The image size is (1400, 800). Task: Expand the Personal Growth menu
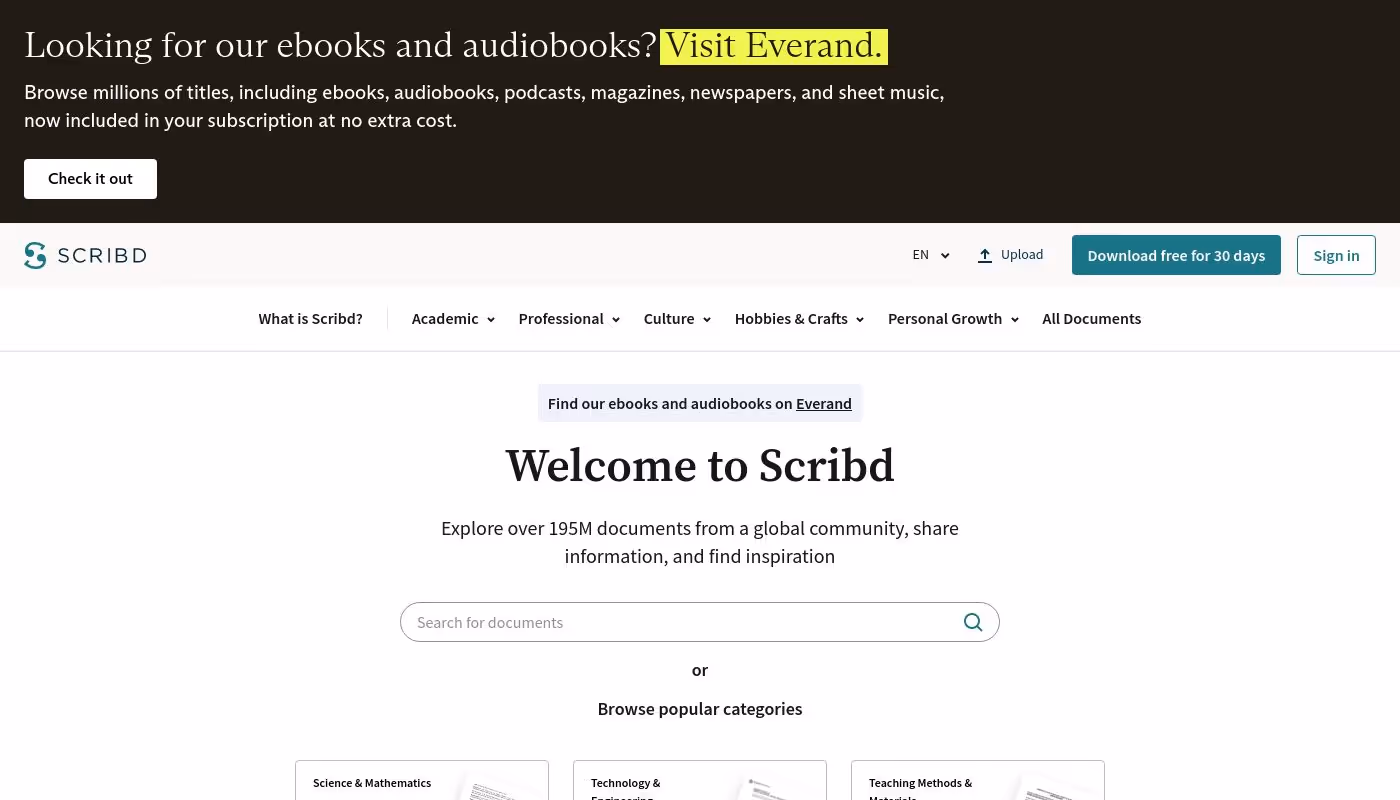pos(953,319)
